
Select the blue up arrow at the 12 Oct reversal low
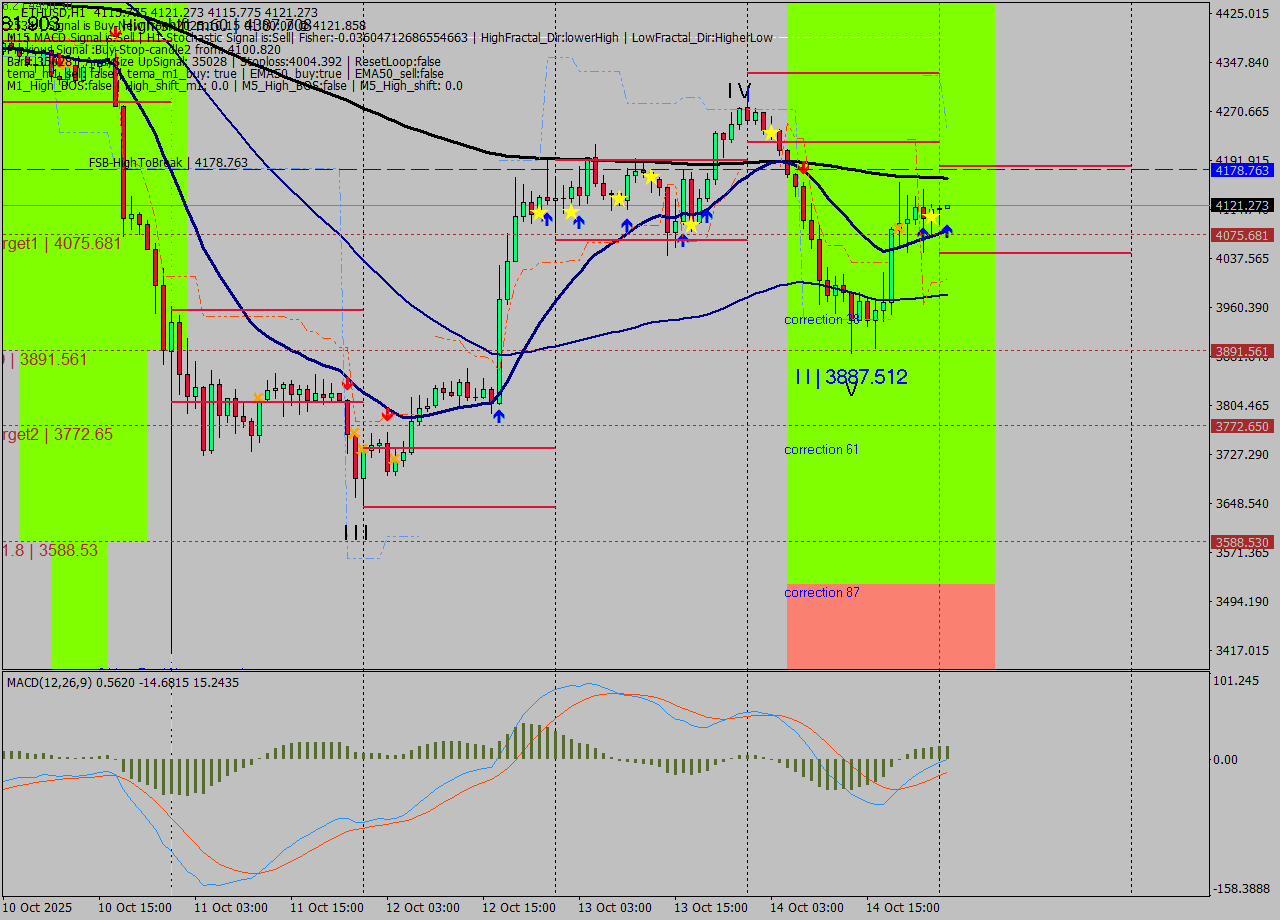coord(499,416)
